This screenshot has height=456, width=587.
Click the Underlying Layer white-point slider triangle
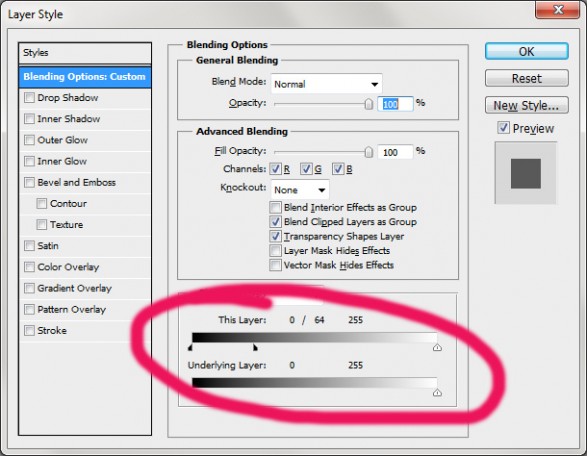(437, 393)
